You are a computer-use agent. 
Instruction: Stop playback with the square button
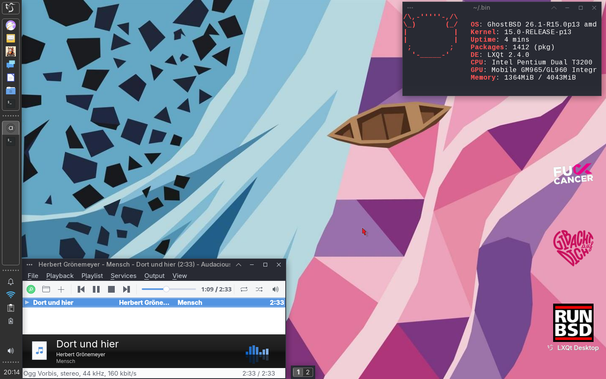pos(111,289)
